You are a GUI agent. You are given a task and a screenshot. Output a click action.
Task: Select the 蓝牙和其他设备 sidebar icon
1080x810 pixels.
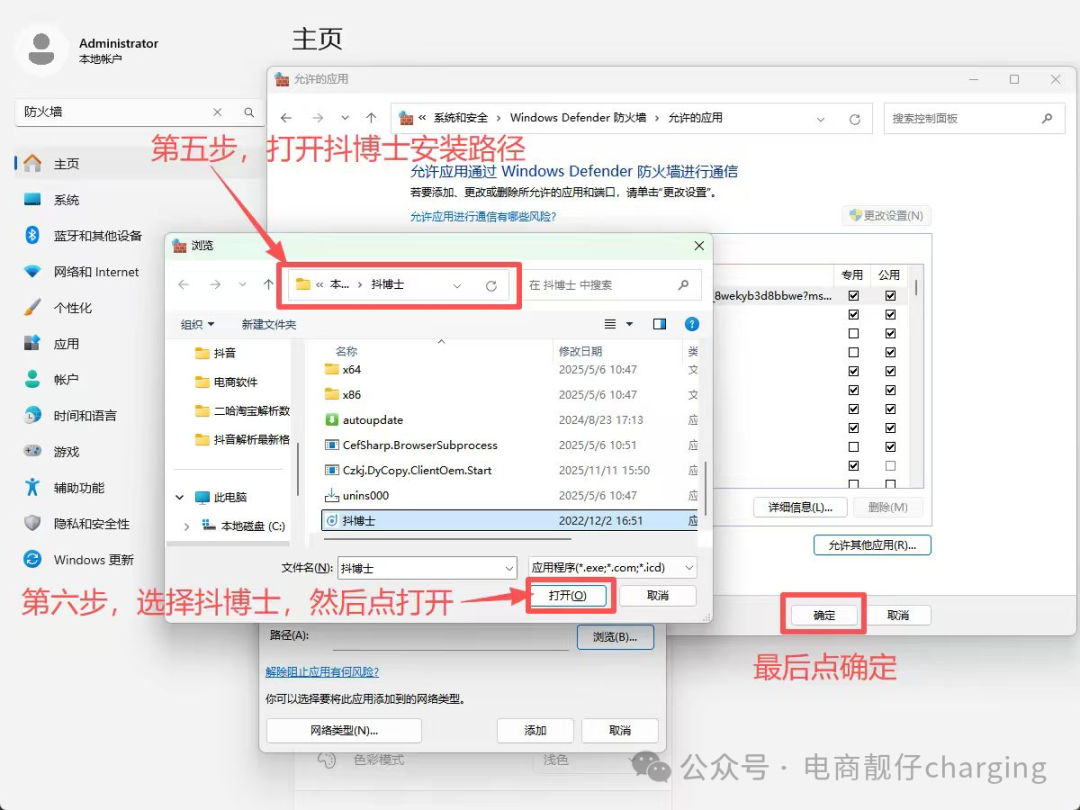coord(30,235)
